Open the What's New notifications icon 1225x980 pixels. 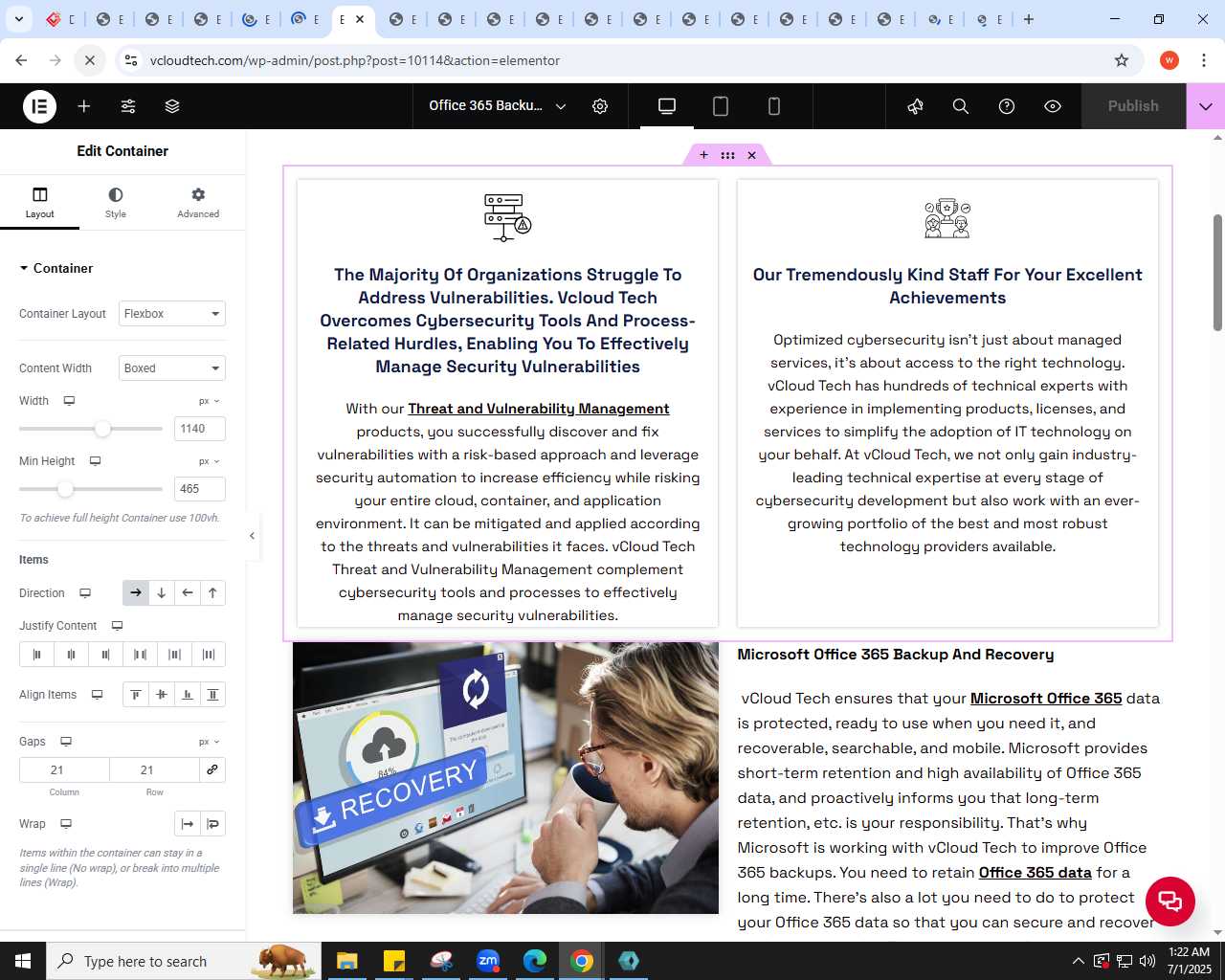point(915,106)
